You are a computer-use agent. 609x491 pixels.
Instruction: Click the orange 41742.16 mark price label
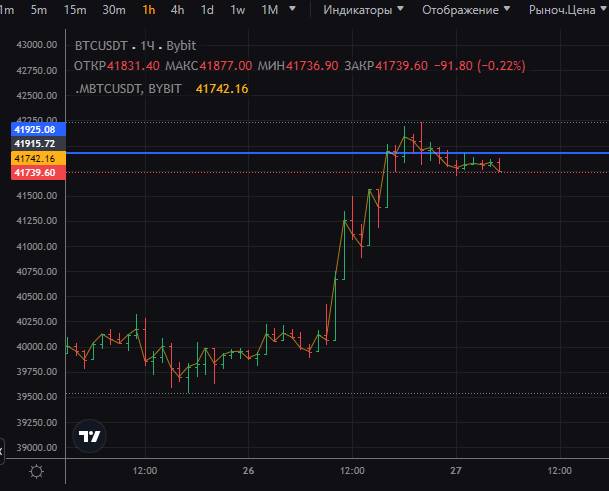[38, 158]
